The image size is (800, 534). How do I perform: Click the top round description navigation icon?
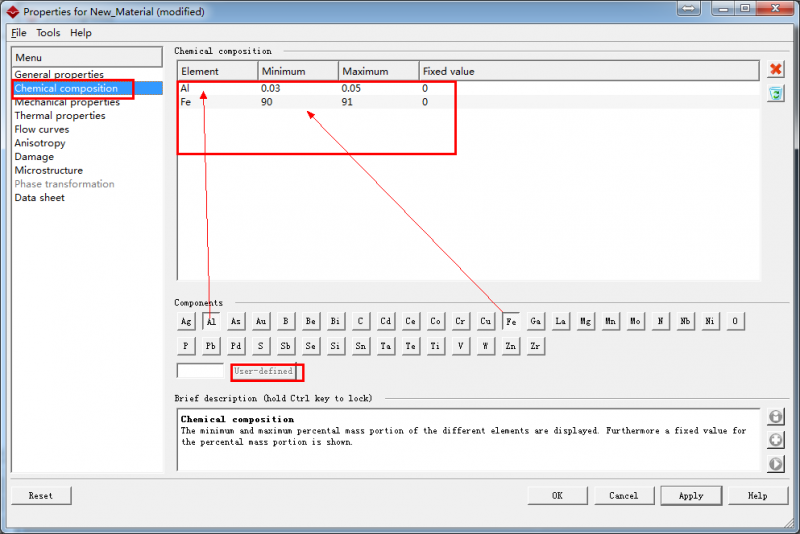[776, 417]
